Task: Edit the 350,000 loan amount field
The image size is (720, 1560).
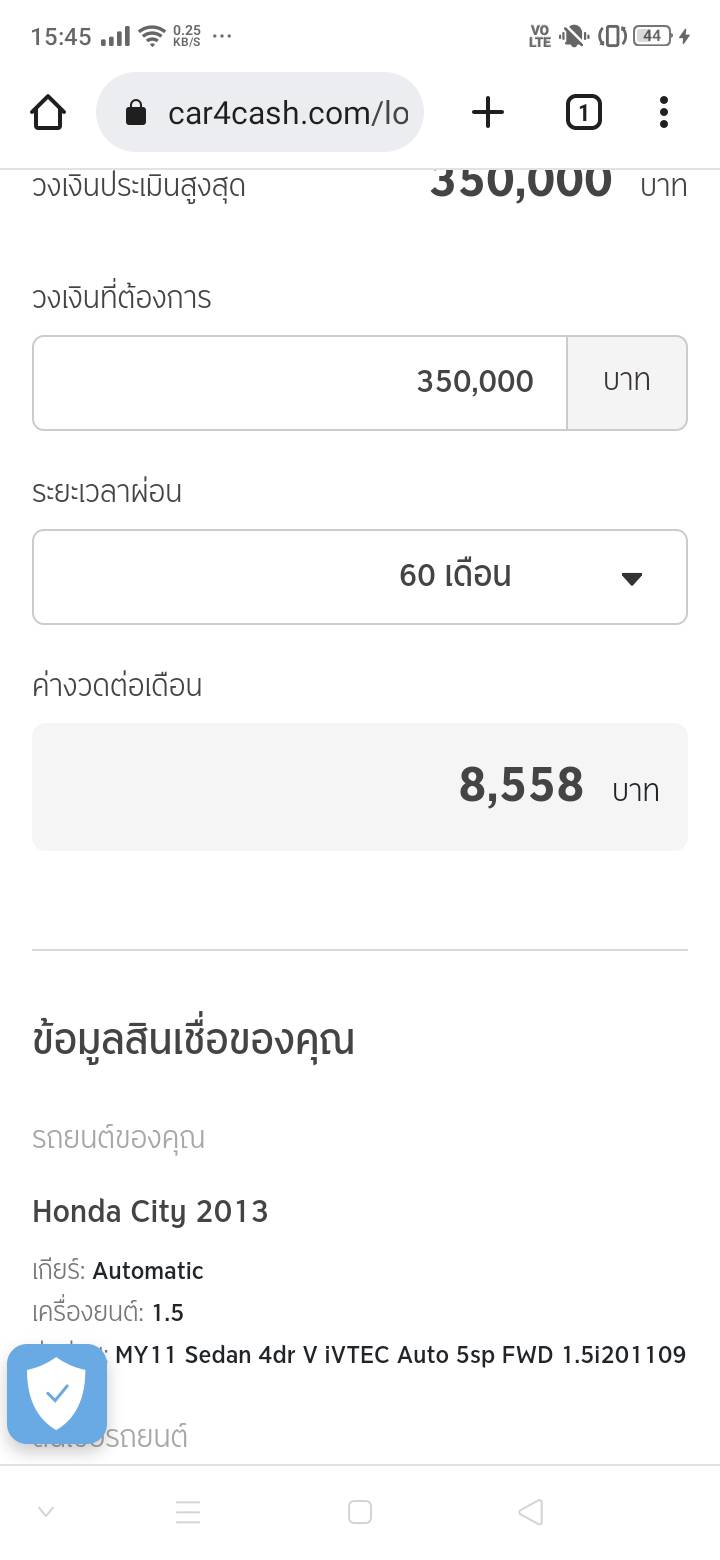Action: (x=300, y=382)
